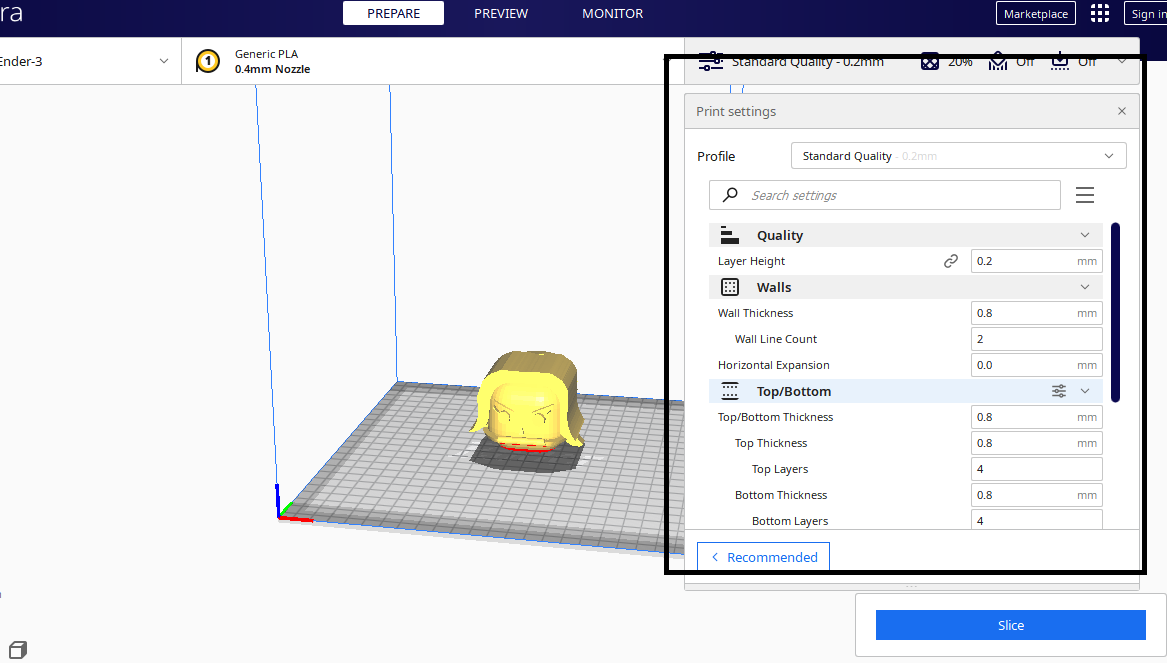The image size is (1167, 663).
Task: Click the Search settings field
Action: point(884,195)
